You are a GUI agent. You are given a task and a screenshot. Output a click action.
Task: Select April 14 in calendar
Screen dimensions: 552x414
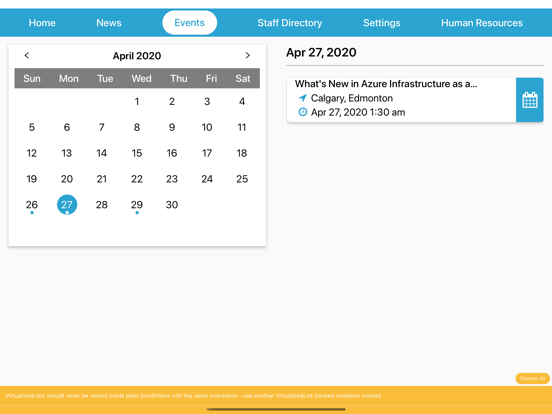(x=102, y=153)
